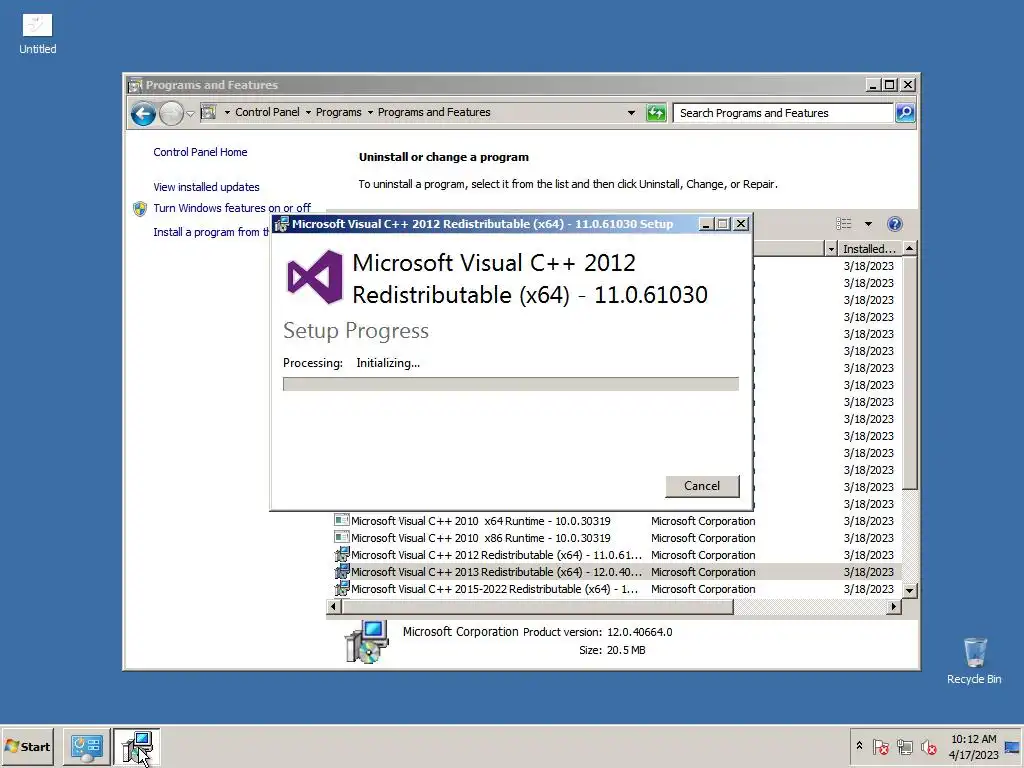1024x768 pixels.
Task: Click the Control Panel icon in address bar
Action: click(x=208, y=112)
